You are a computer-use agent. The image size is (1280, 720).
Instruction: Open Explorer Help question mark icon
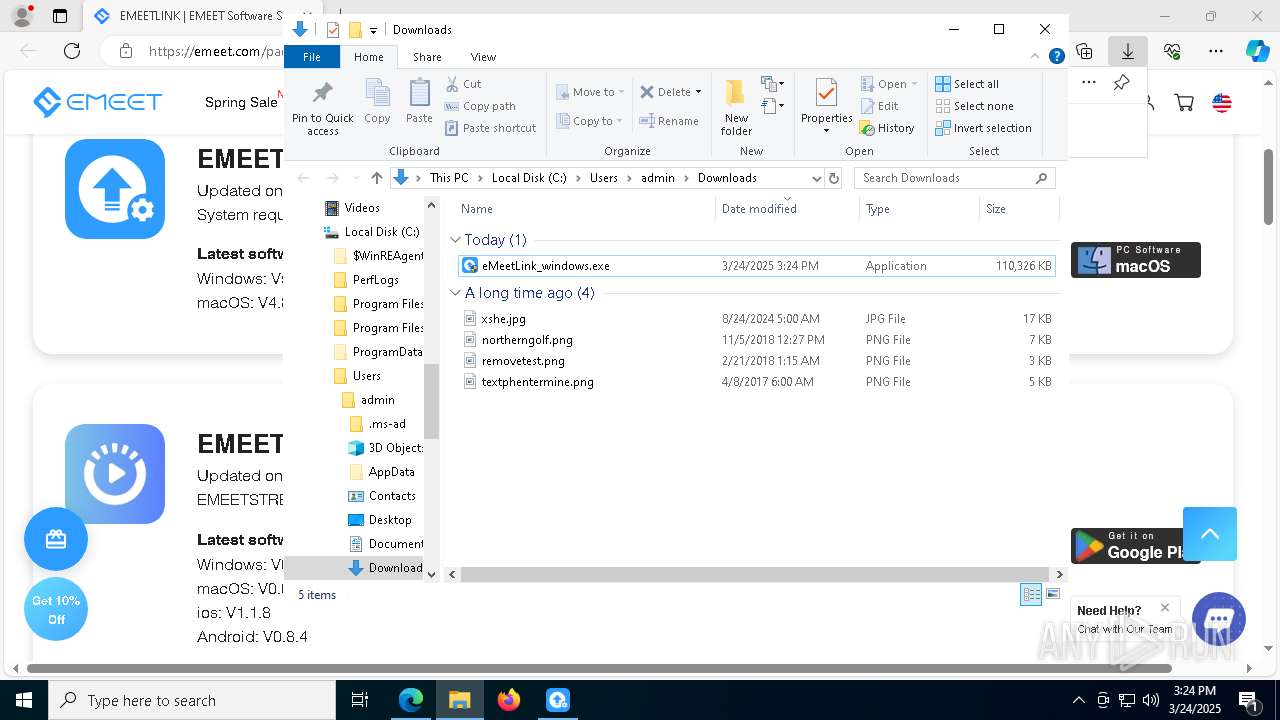(x=1056, y=57)
